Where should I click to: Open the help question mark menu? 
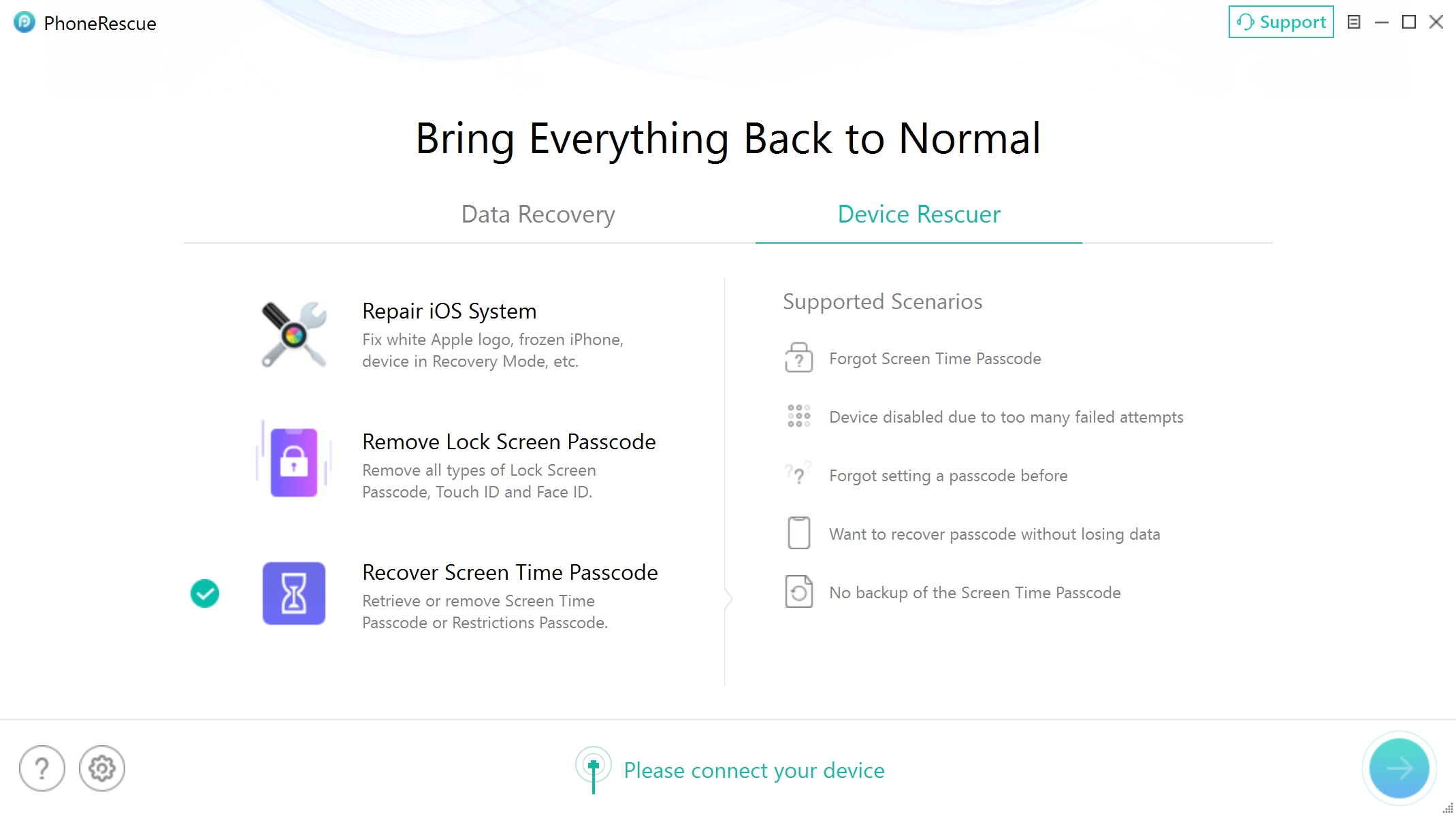42,767
